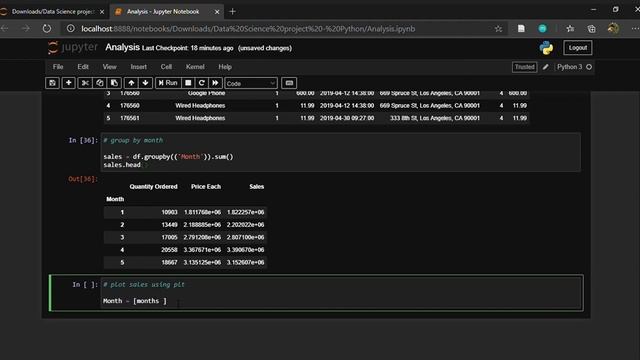Click the Jupyter logo

coord(73,47)
